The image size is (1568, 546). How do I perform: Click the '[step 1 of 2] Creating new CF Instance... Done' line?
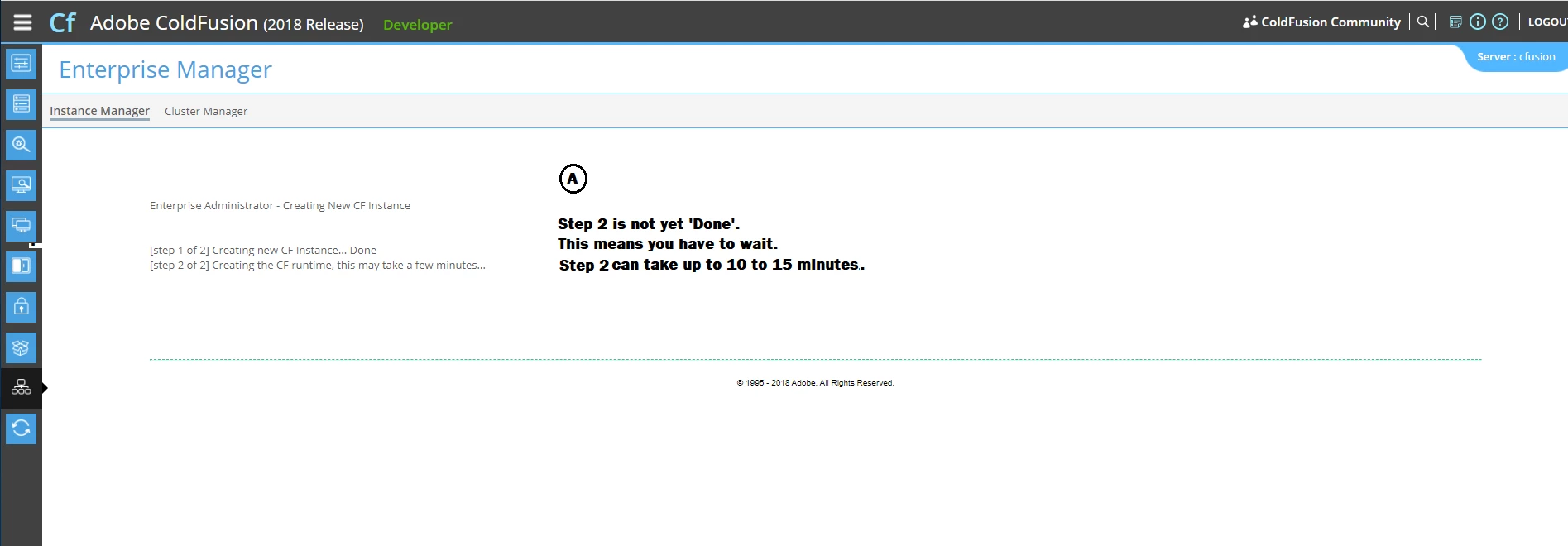pos(263,250)
